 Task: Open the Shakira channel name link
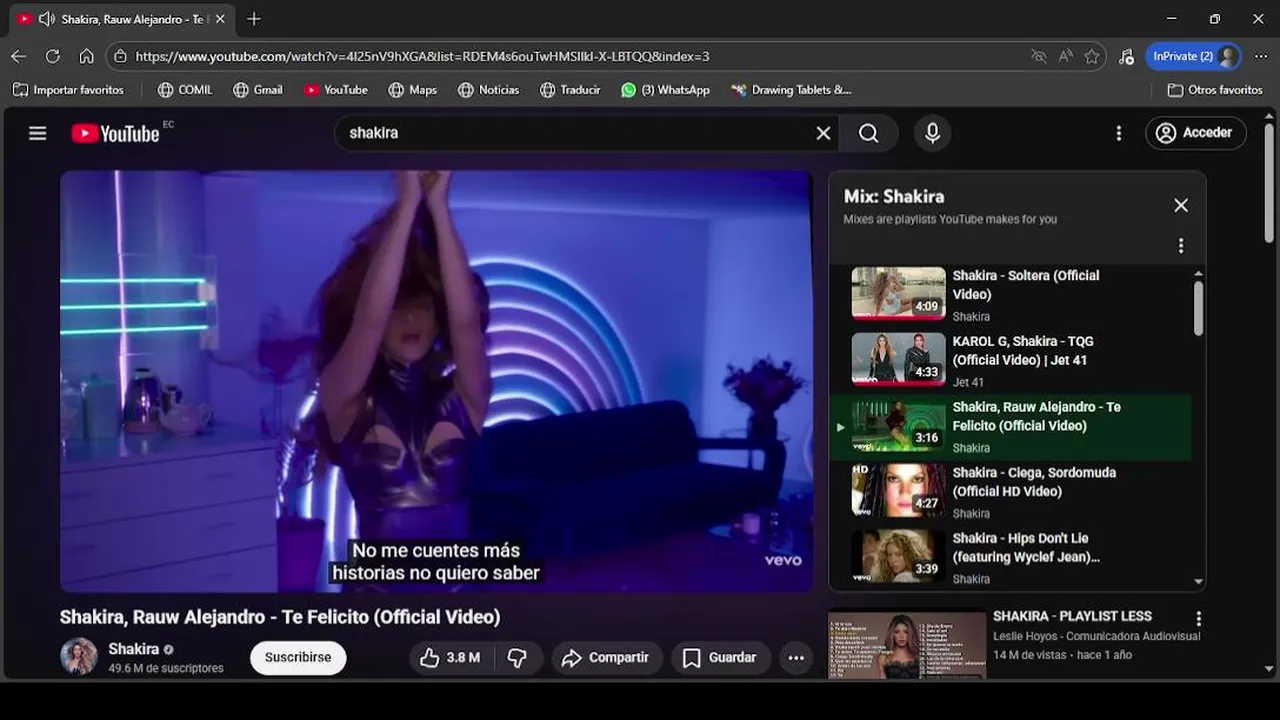point(134,649)
